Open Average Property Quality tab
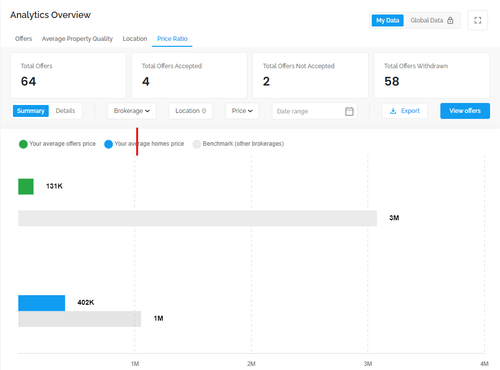500x370 pixels. click(x=77, y=39)
